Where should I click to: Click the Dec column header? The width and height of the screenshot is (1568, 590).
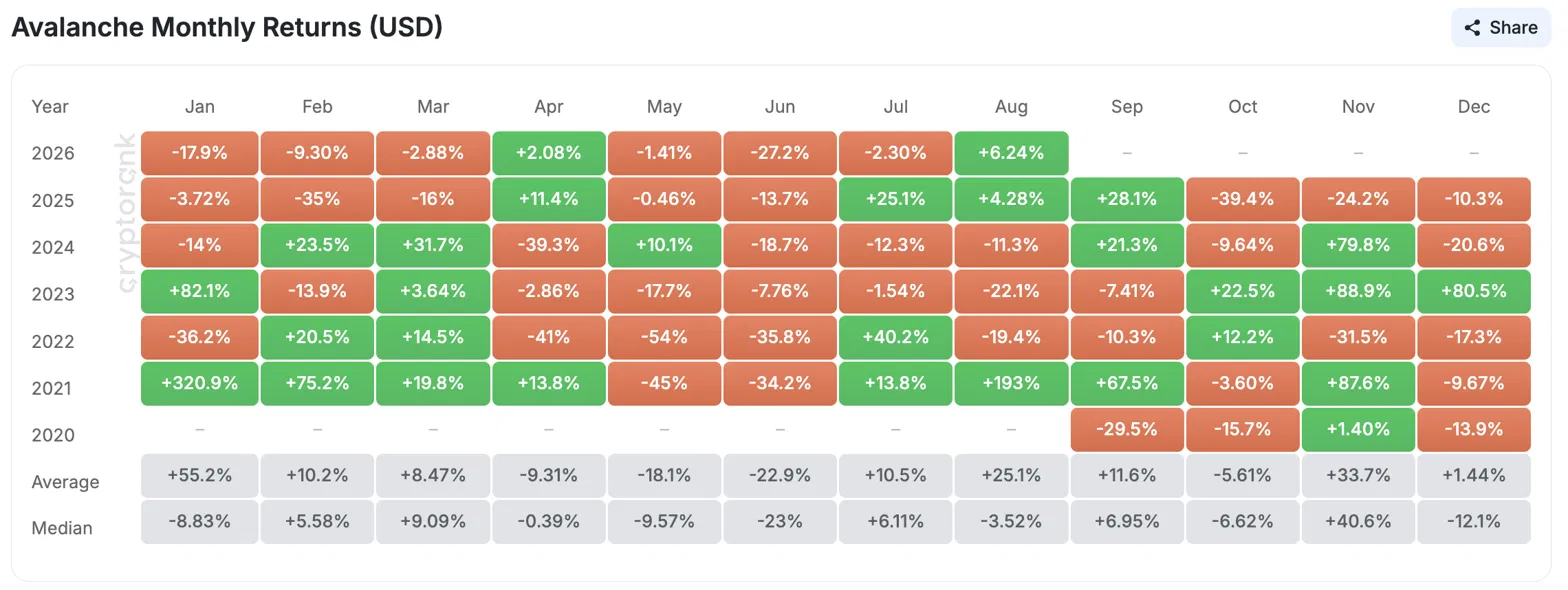click(x=1475, y=107)
